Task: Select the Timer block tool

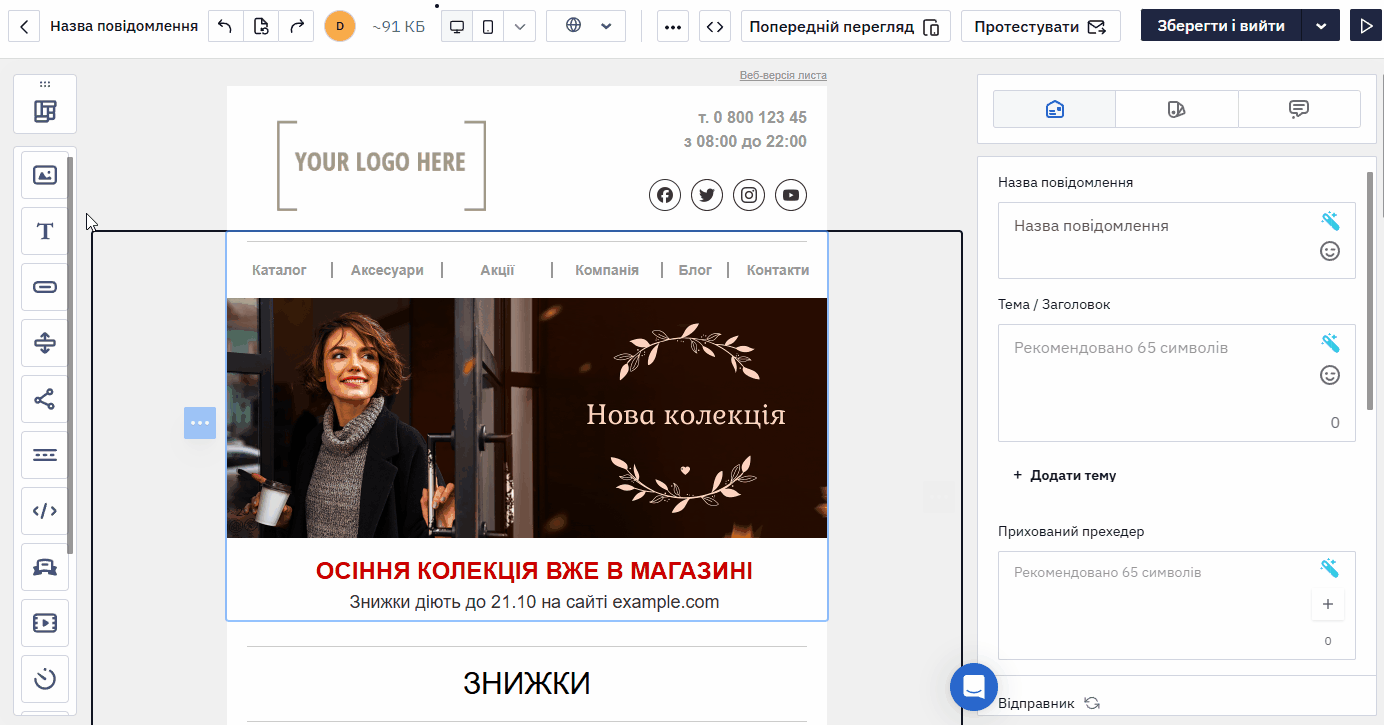Action: coord(45,679)
